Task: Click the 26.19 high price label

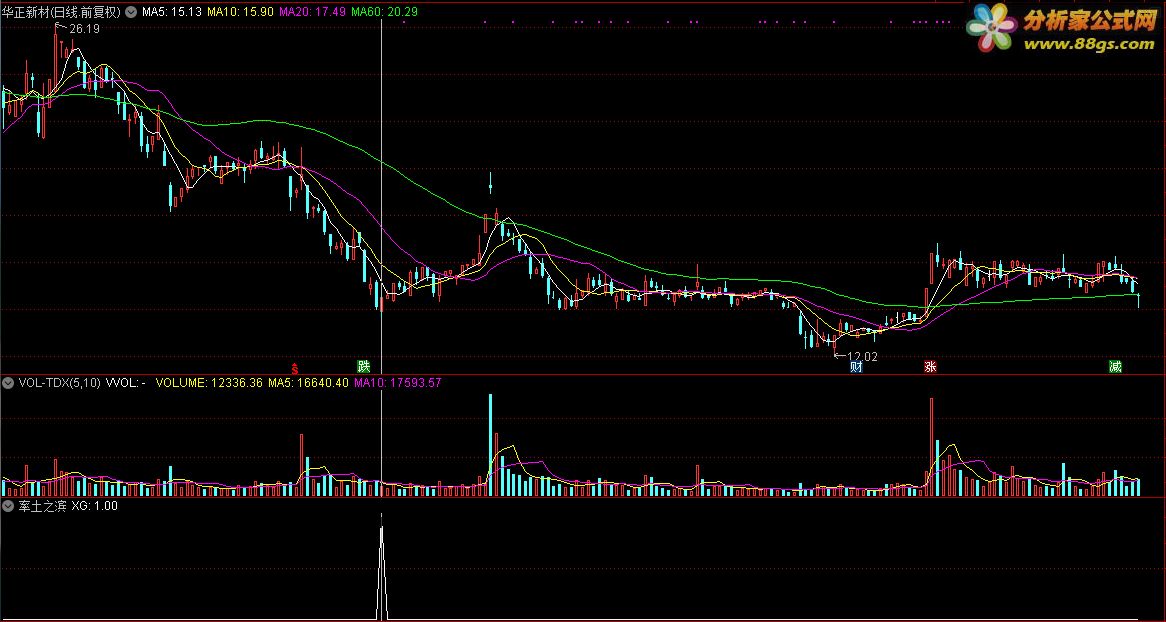Action: pyautogui.click(x=83, y=29)
